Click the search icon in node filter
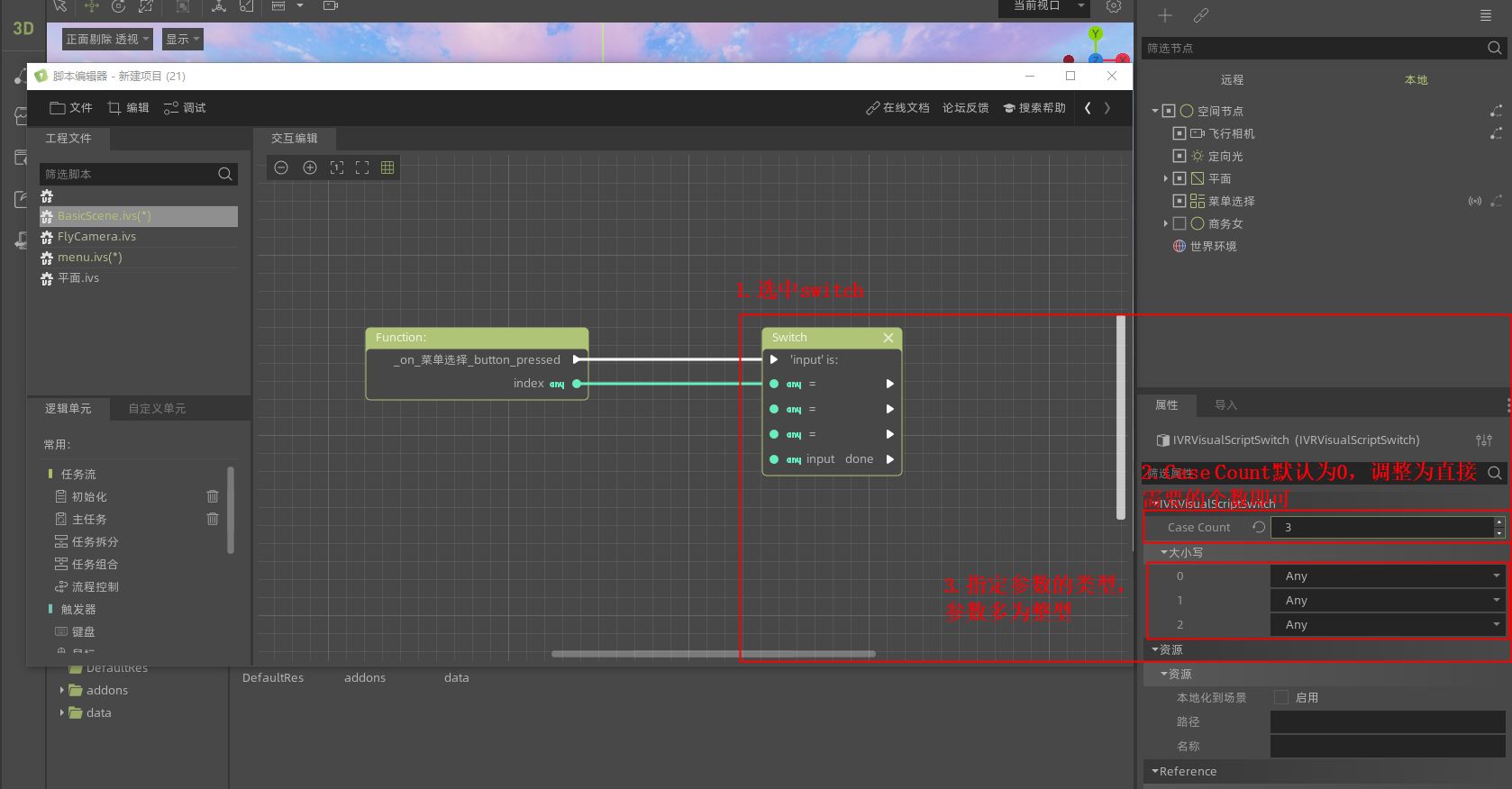 (1495, 48)
